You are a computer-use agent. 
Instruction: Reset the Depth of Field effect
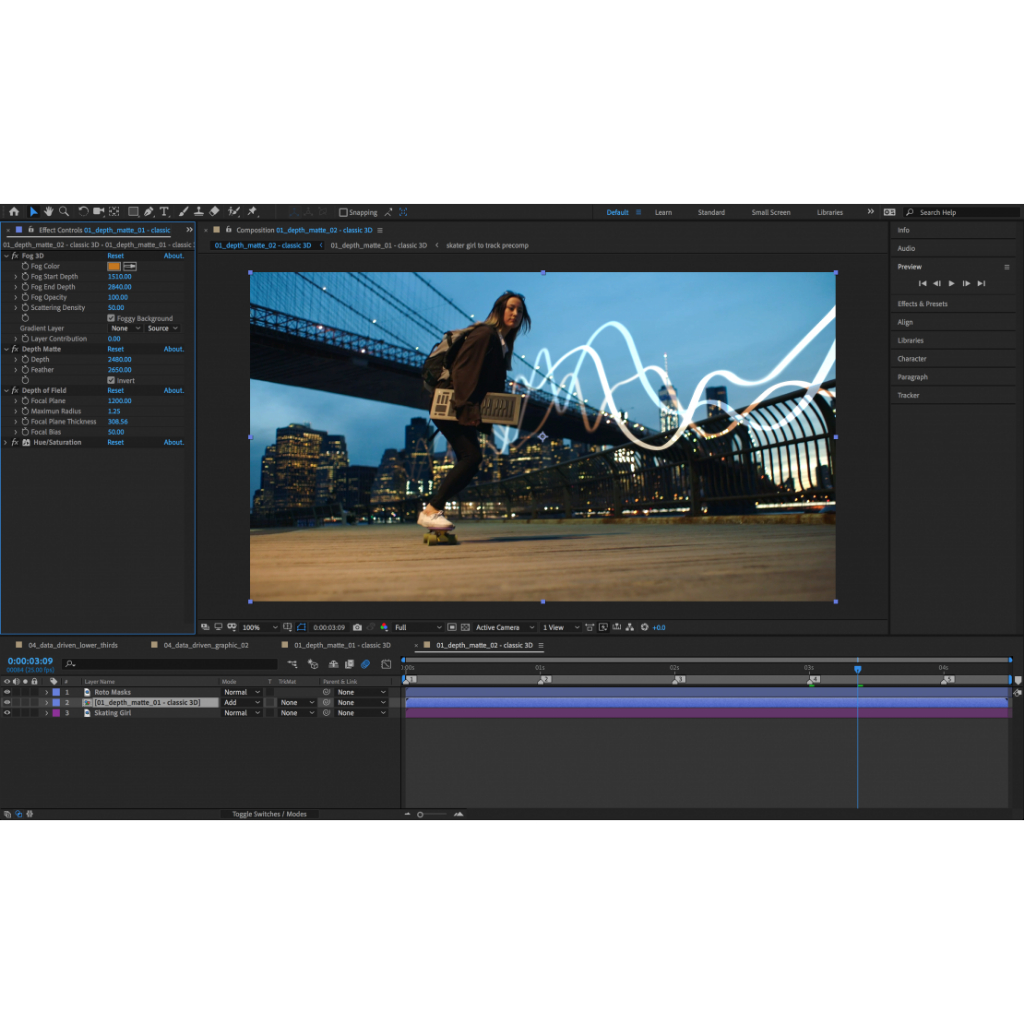click(117, 390)
